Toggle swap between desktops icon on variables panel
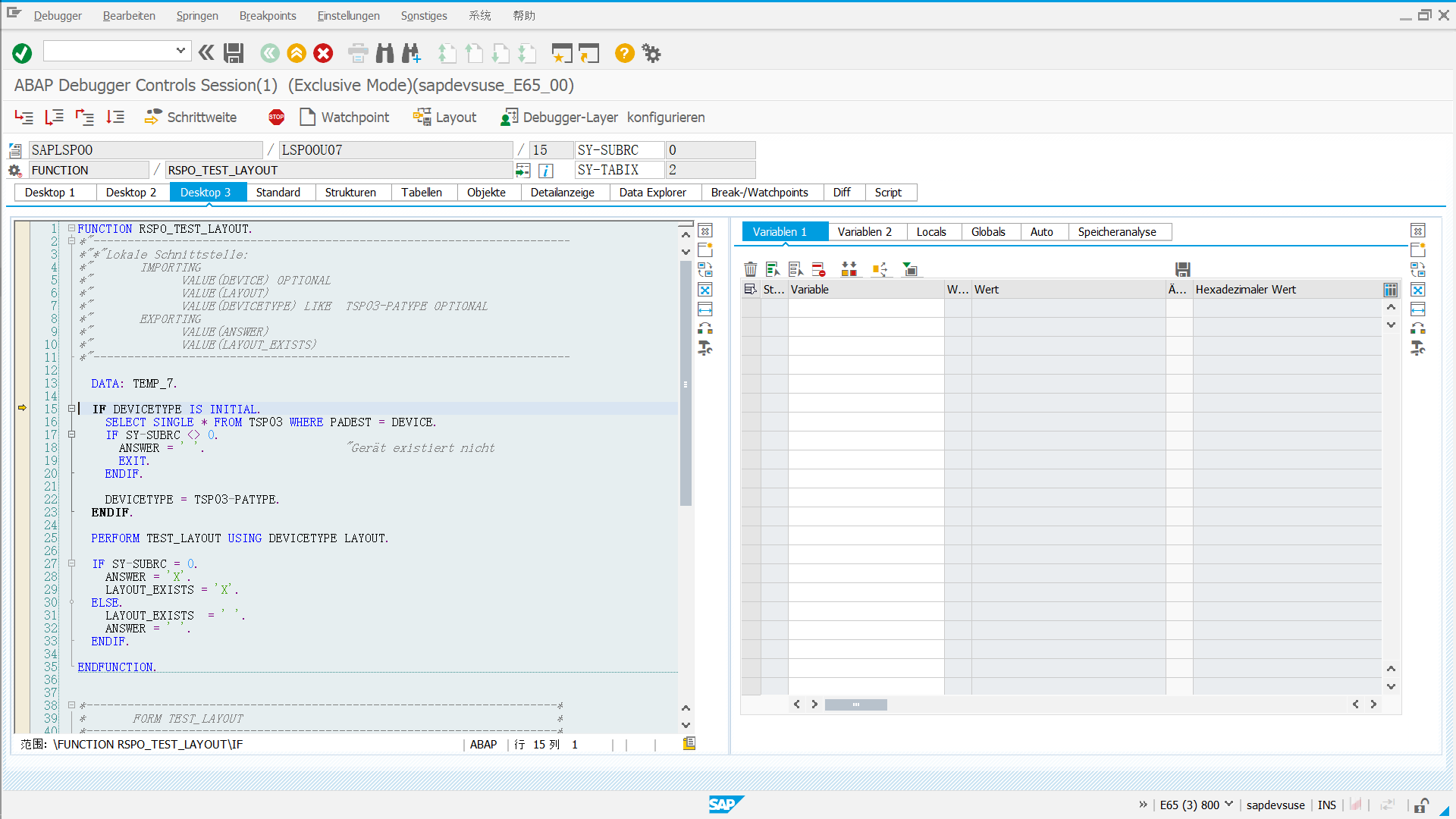Image resolution: width=1456 pixels, height=819 pixels. click(1419, 269)
